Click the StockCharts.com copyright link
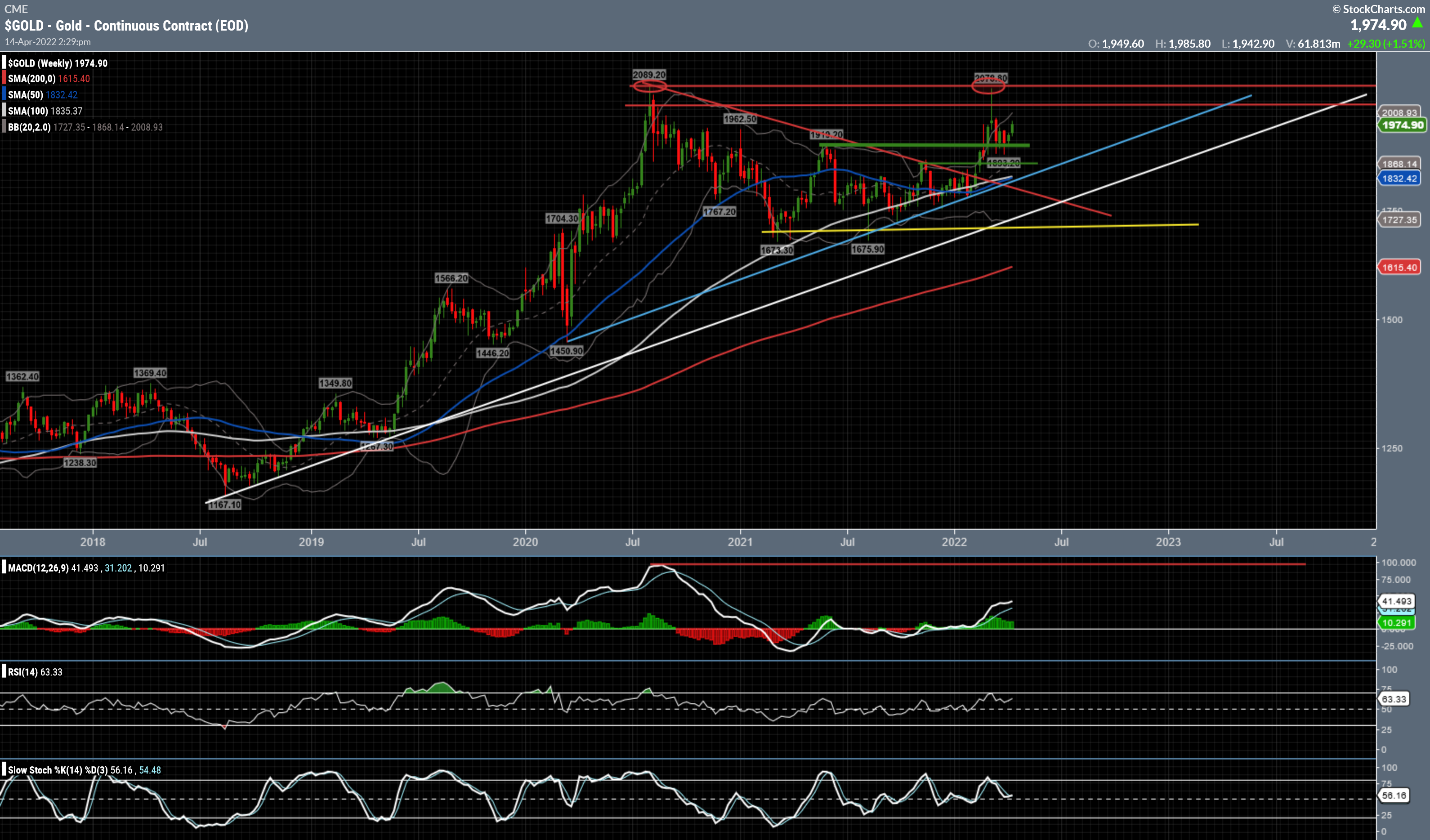Screen dimensions: 1430x840 point(1378,9)
